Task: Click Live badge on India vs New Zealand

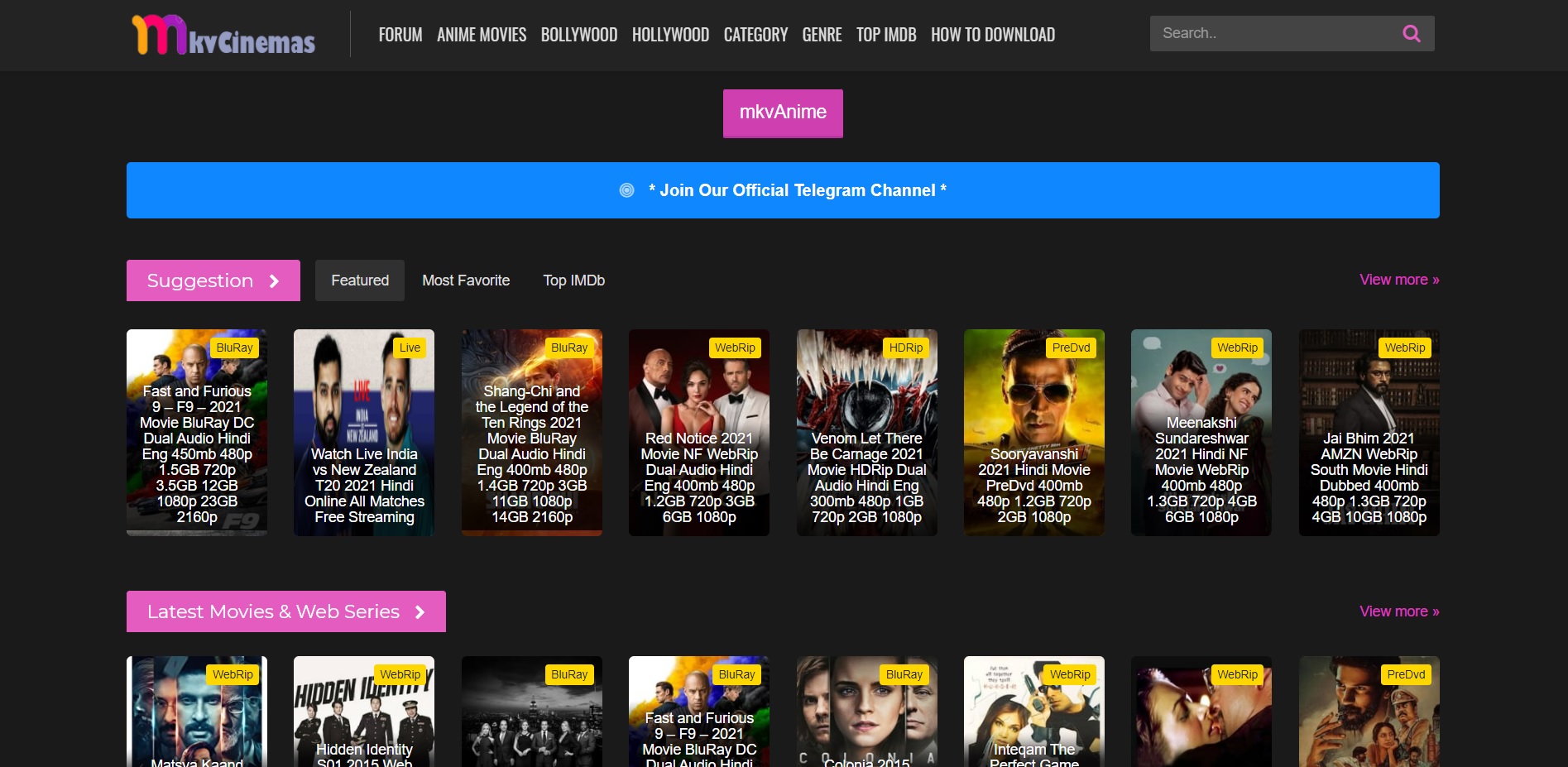Action: pyautogui.click(x=410, y=348)
